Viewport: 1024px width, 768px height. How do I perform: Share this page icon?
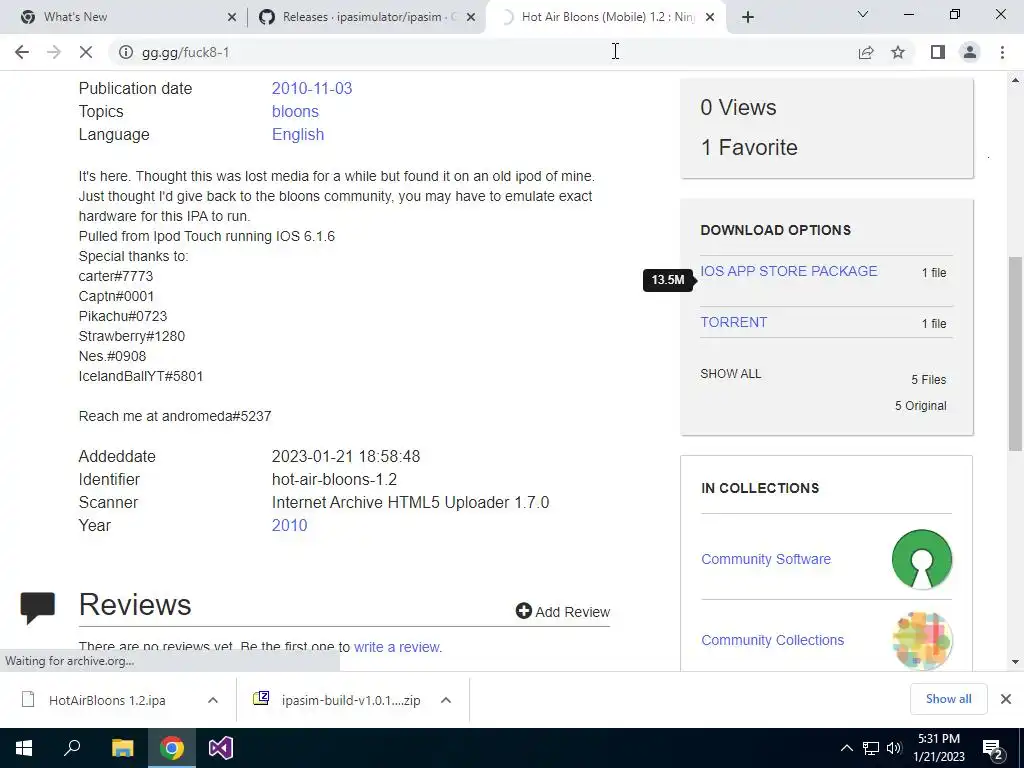coord(866,52)
